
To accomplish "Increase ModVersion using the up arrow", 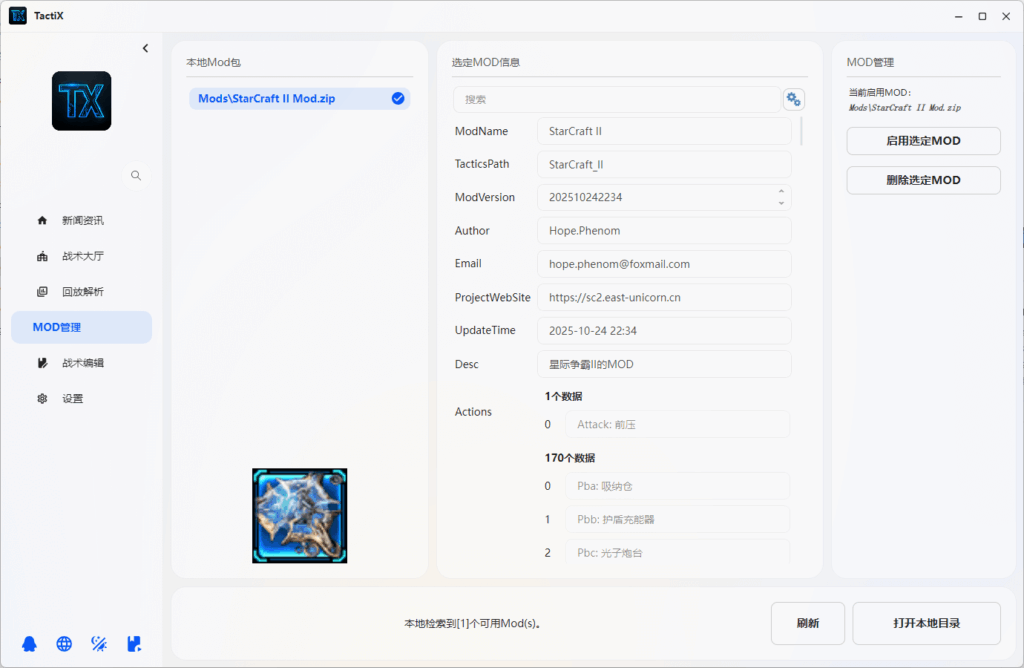I will 781,191.
